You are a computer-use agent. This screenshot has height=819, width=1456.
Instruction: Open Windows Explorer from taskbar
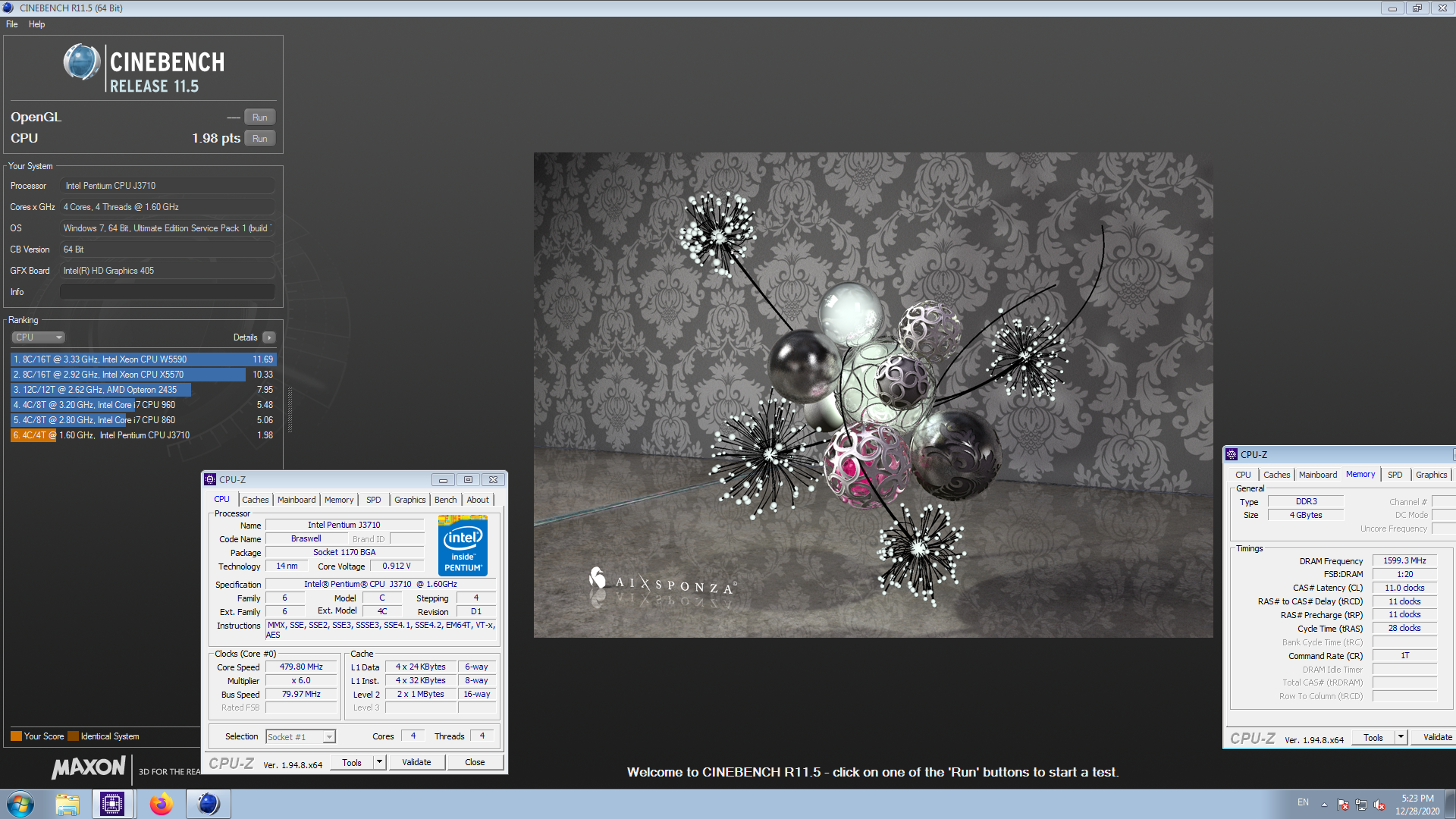(67, 804)
